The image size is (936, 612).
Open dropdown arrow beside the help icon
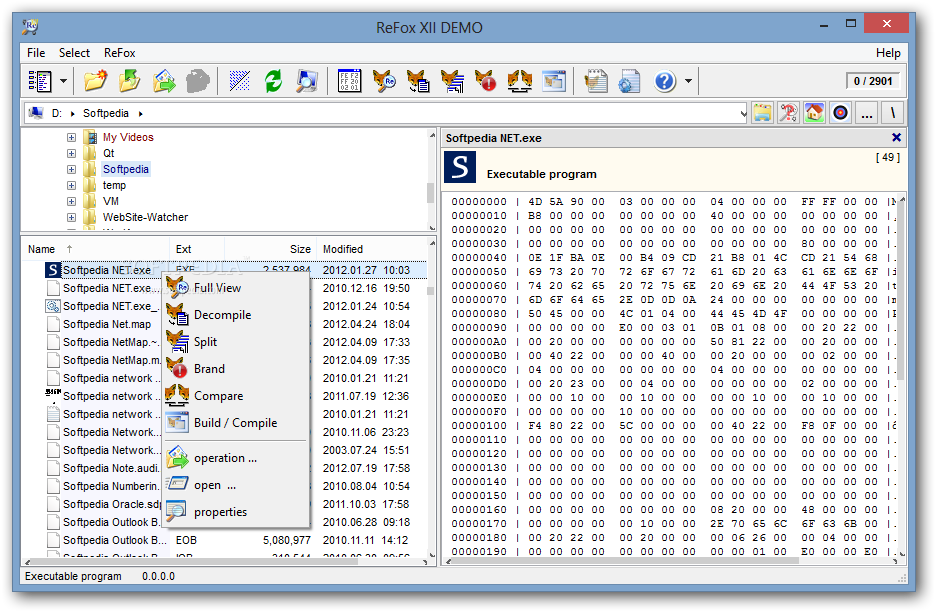click(688, 81)
